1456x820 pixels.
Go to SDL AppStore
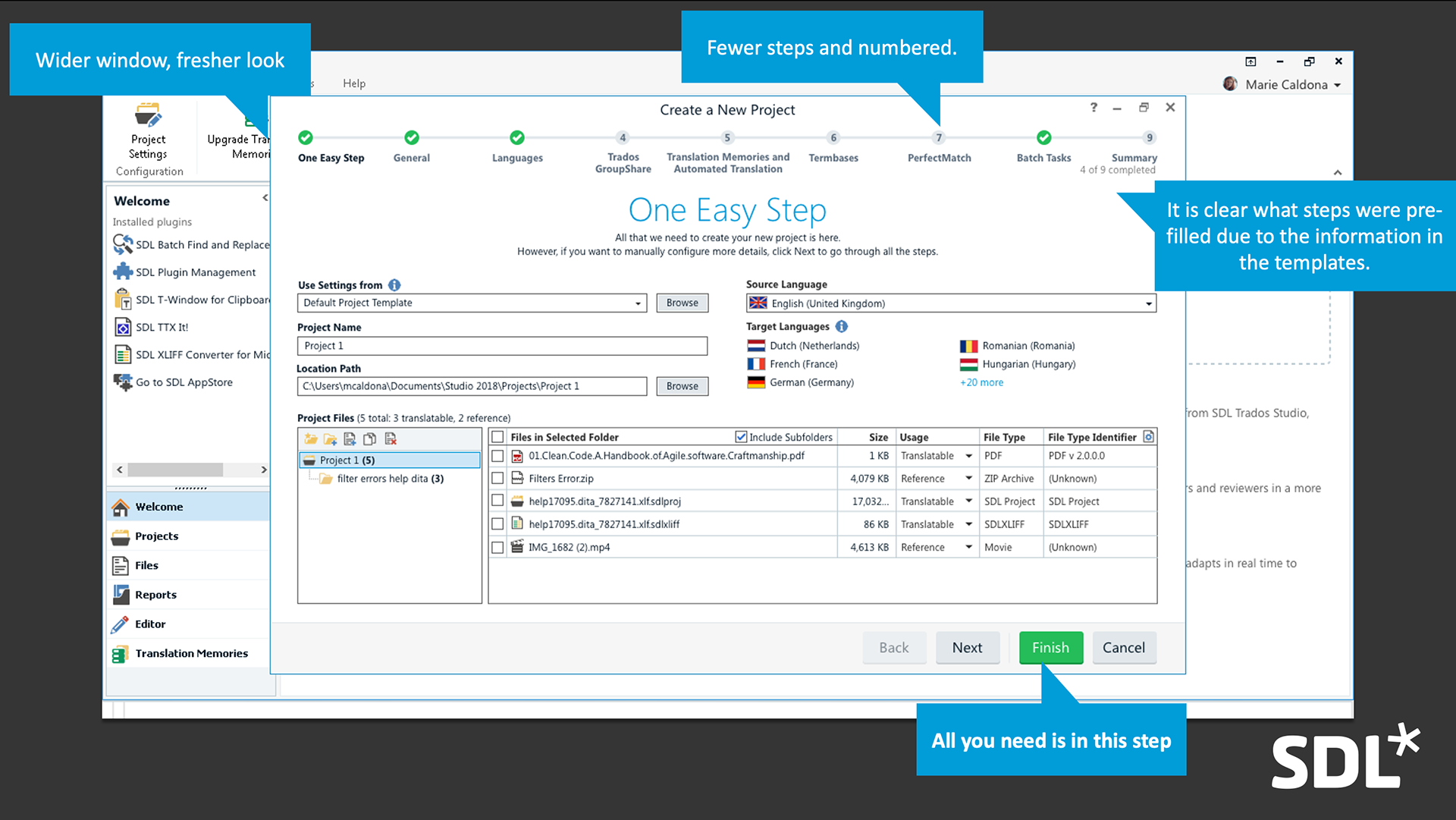click(x=173, y=382)
